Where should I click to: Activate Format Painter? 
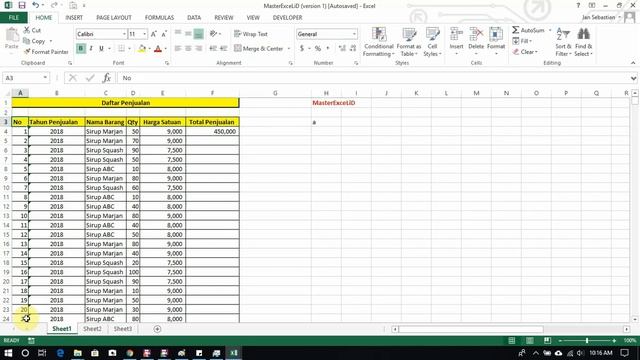[x=46, y=52]
